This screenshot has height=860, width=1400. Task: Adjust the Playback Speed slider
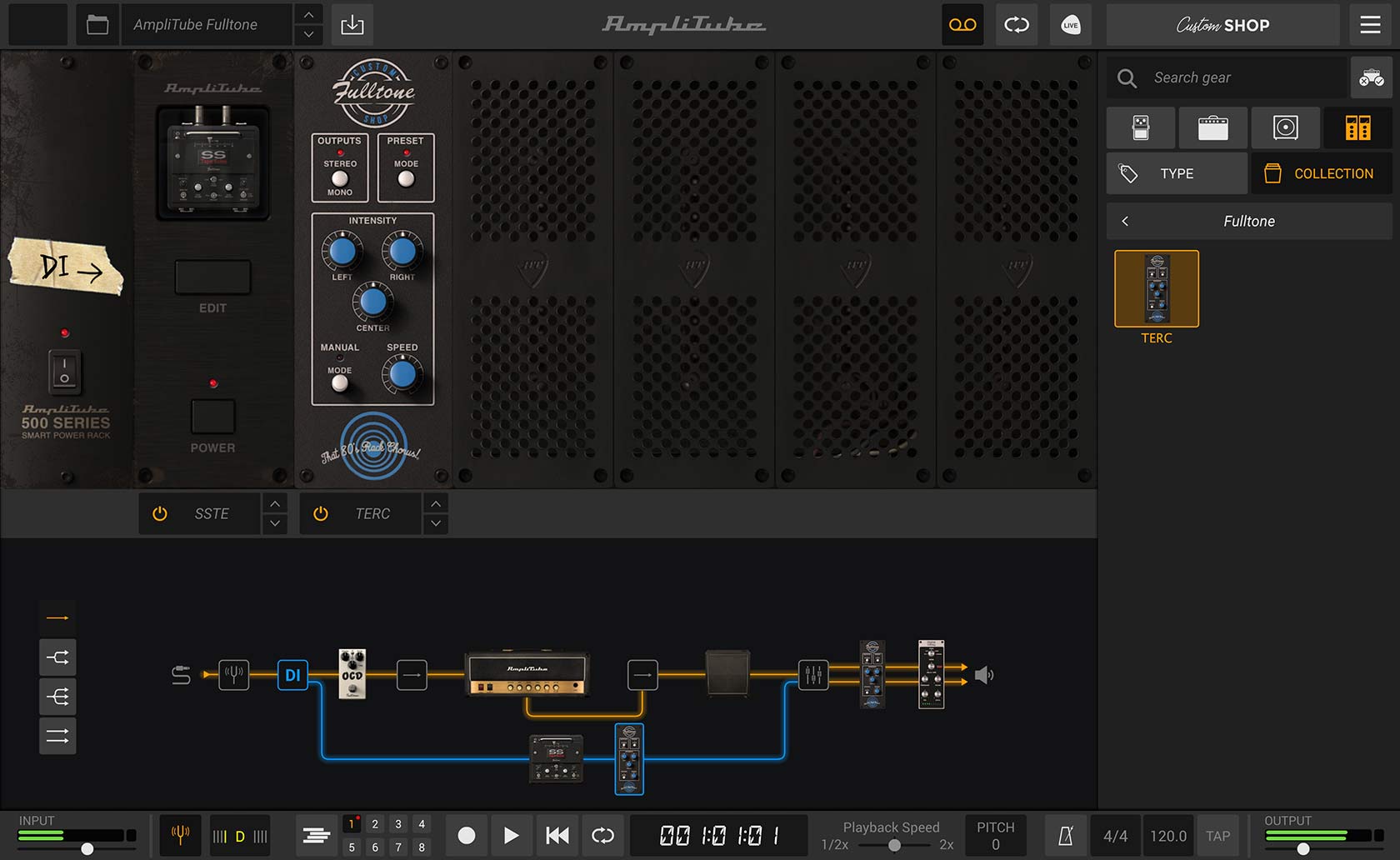[894, 845]
